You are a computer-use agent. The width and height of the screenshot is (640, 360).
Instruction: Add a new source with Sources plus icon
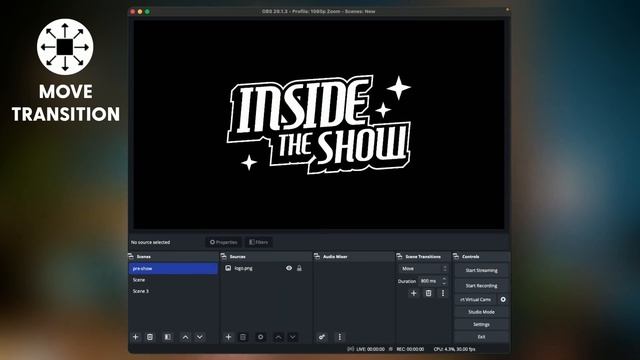[x=229, y=337]
